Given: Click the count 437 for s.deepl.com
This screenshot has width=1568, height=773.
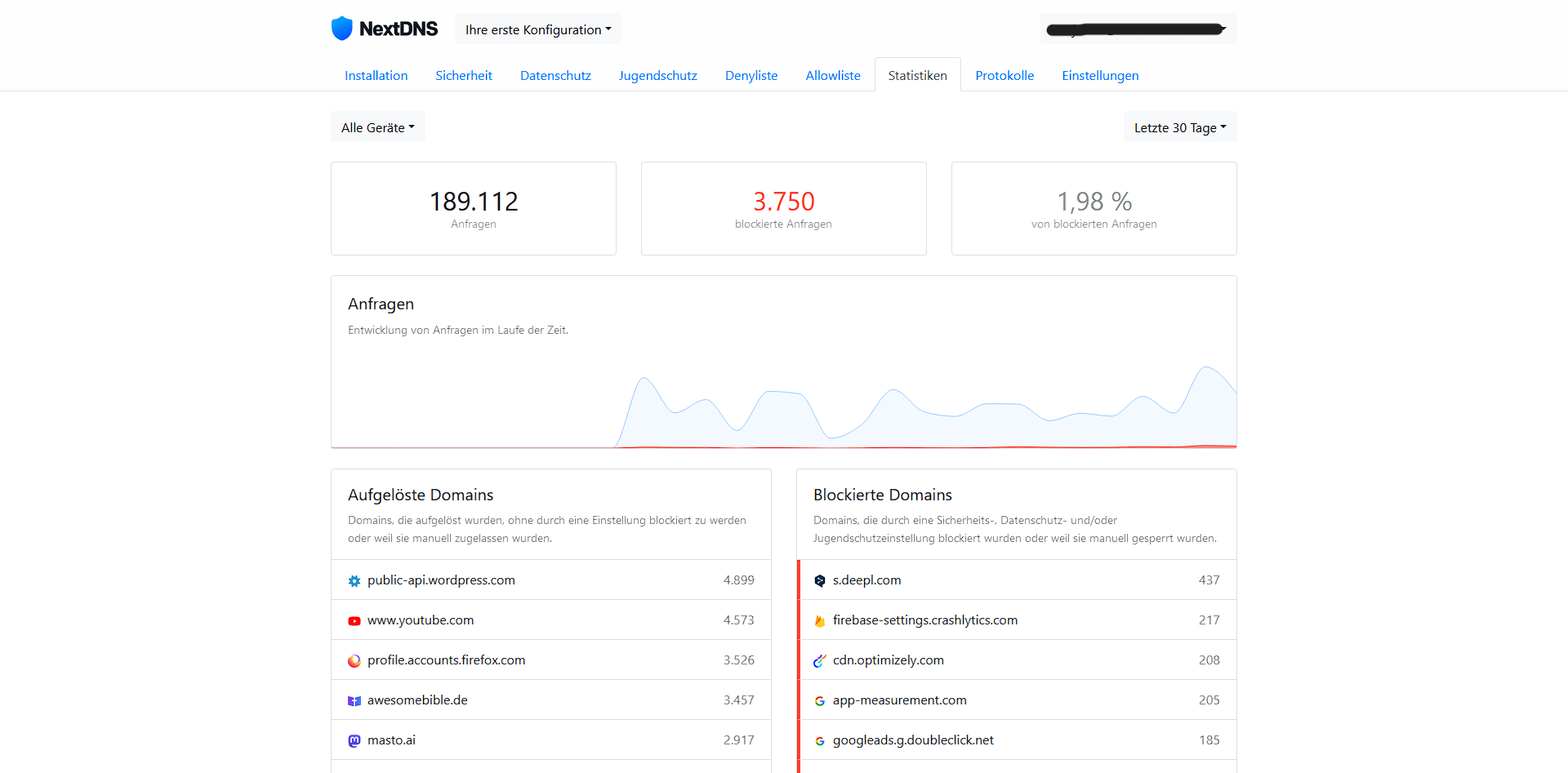Looking at the screenshot, I should (x=1209, y=580).
